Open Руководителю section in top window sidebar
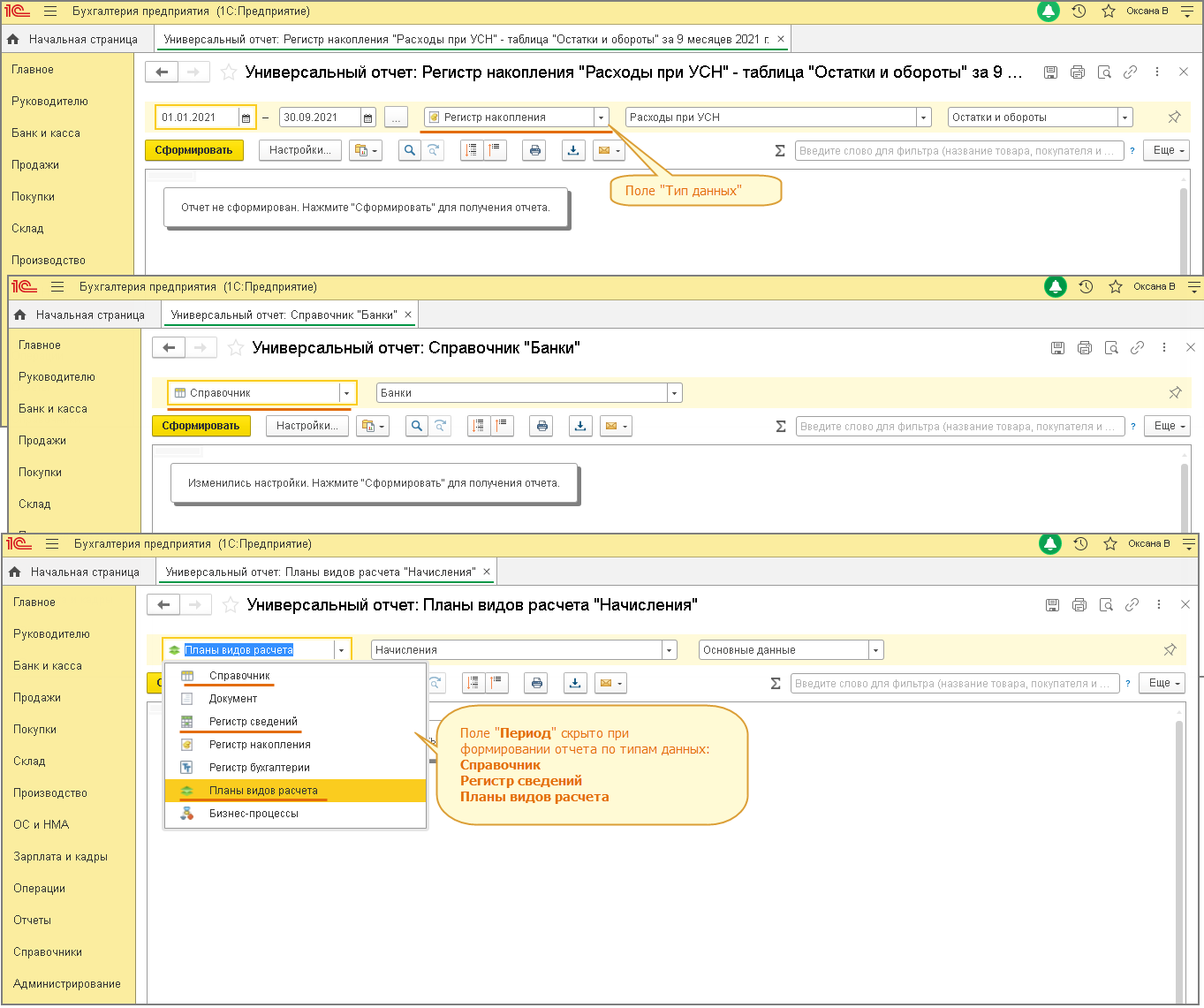Image resolution: width=1204 pixels, height=1008 pixels. click(x=49, y=102)
